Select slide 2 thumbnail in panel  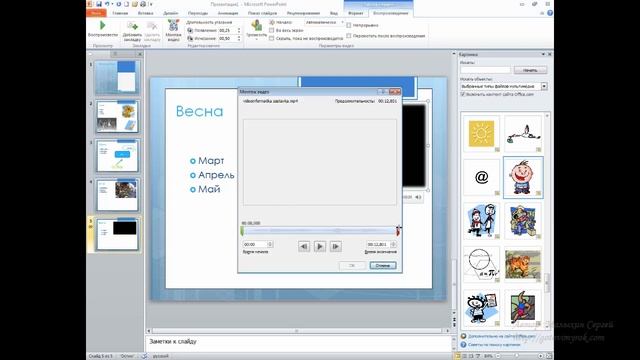pyautogui.click(x=117, y=117)
